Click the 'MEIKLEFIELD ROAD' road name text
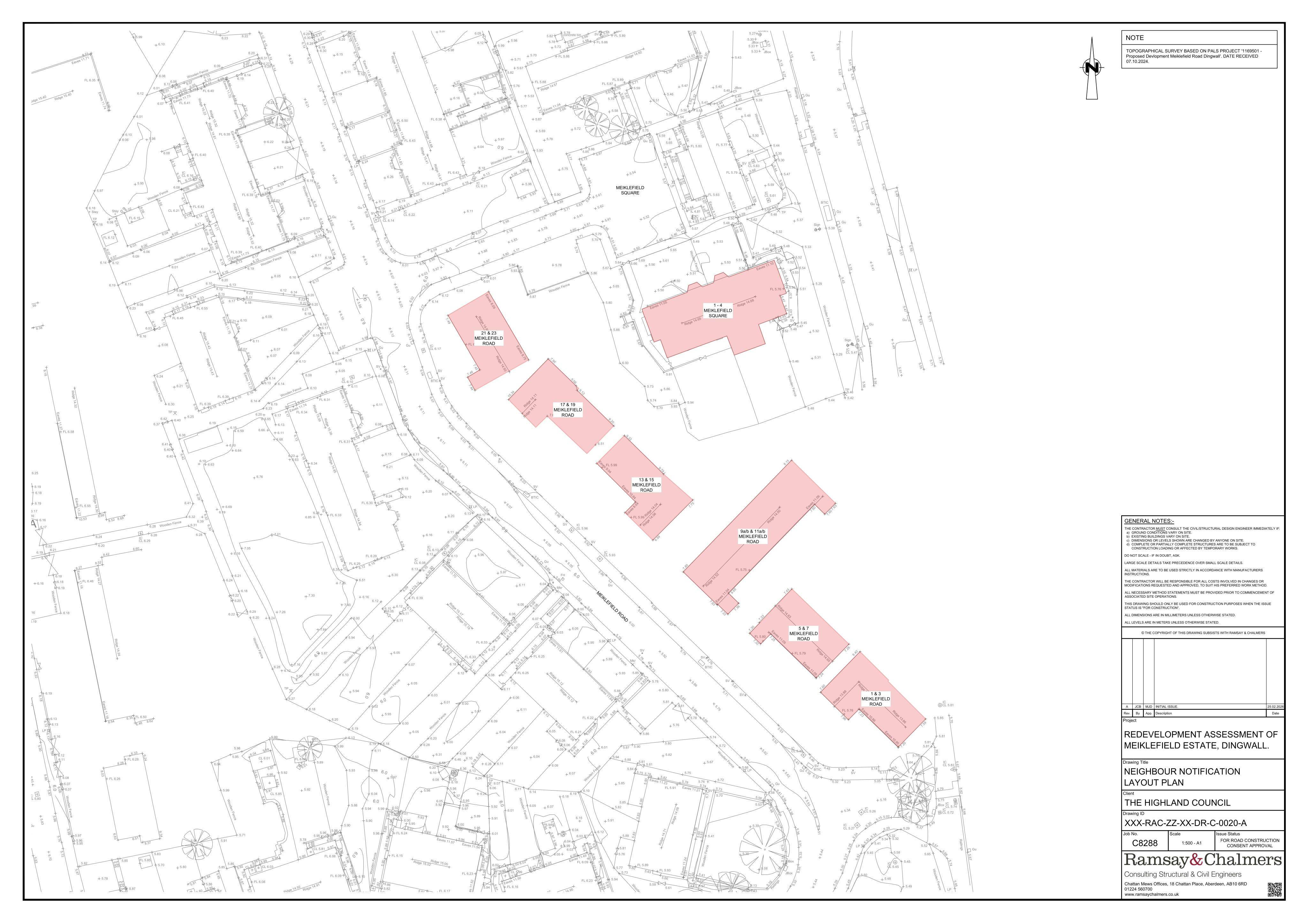Screen dimensions: 1308x924 point(612,606)
